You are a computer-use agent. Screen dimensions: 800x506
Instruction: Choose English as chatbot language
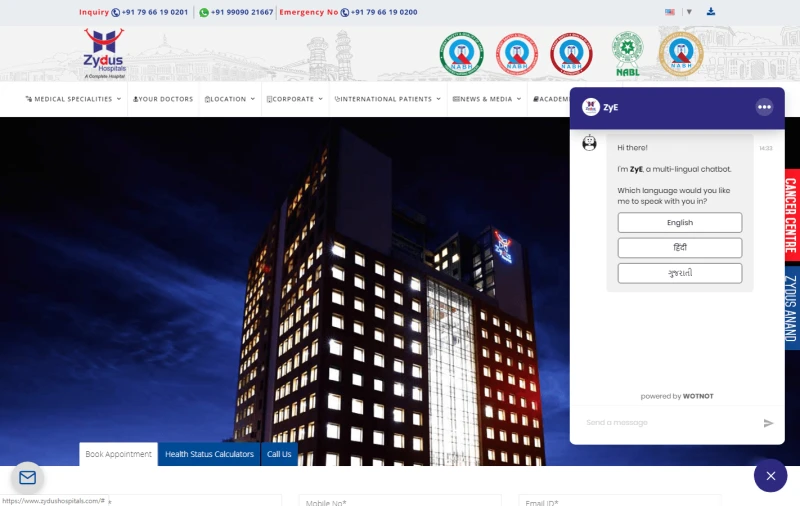(680, 223)
